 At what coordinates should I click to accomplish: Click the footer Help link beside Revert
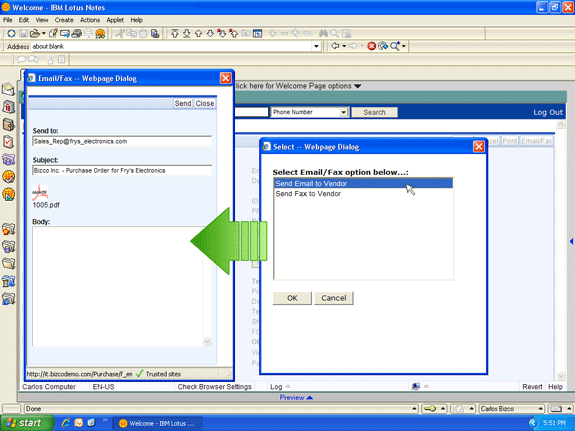pyautogui.click(x=555, y=387)
